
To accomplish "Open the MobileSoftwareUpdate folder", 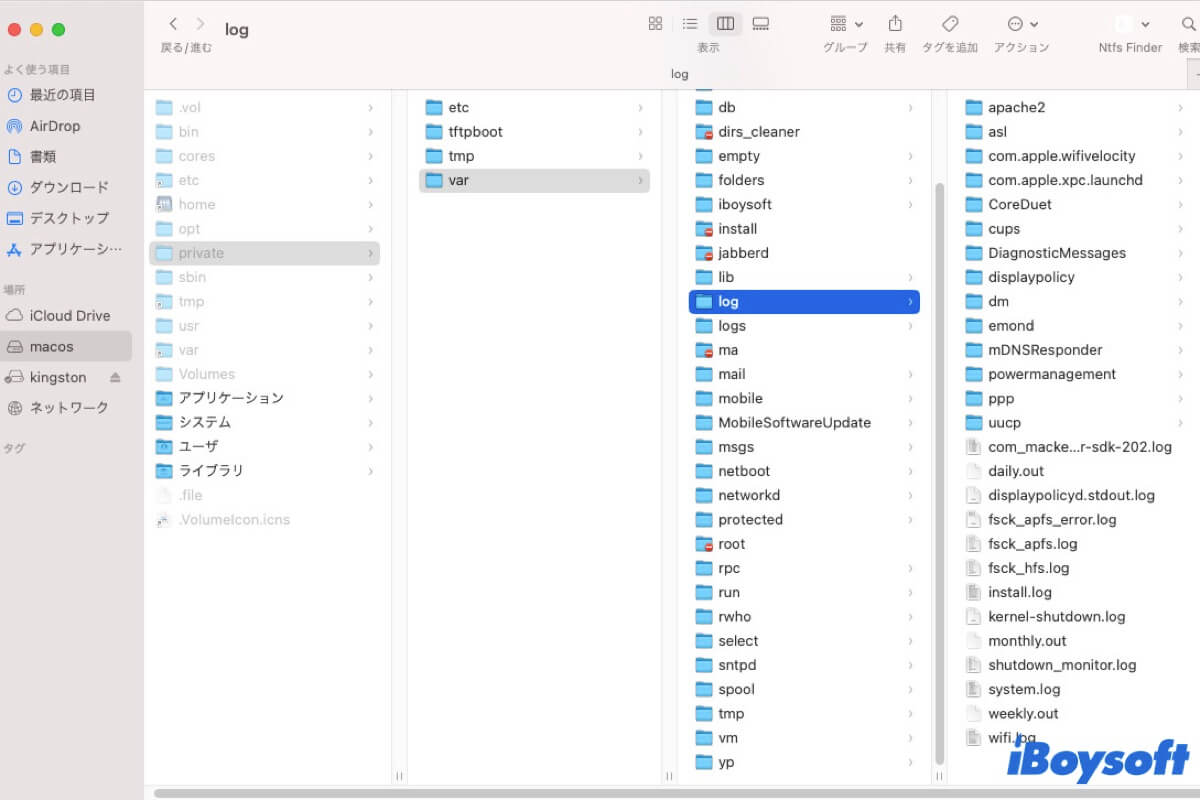I will point(804,423).
